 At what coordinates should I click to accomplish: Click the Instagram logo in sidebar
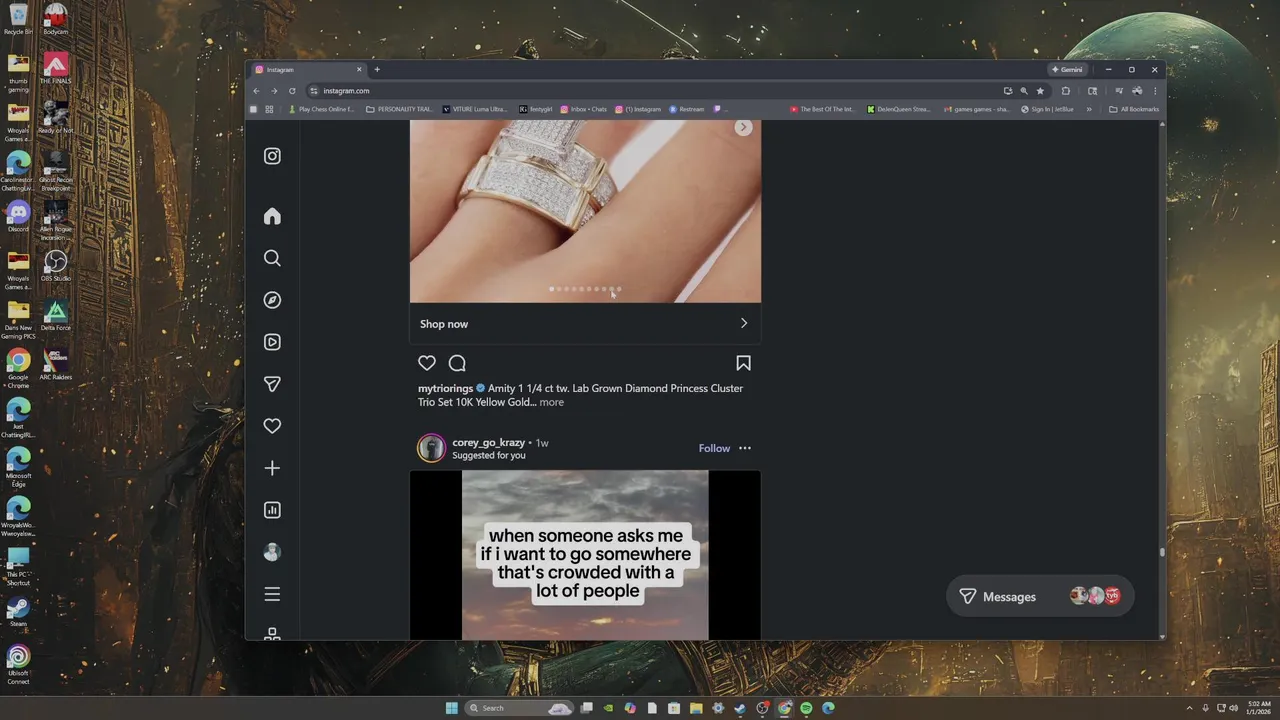(272, 156)
